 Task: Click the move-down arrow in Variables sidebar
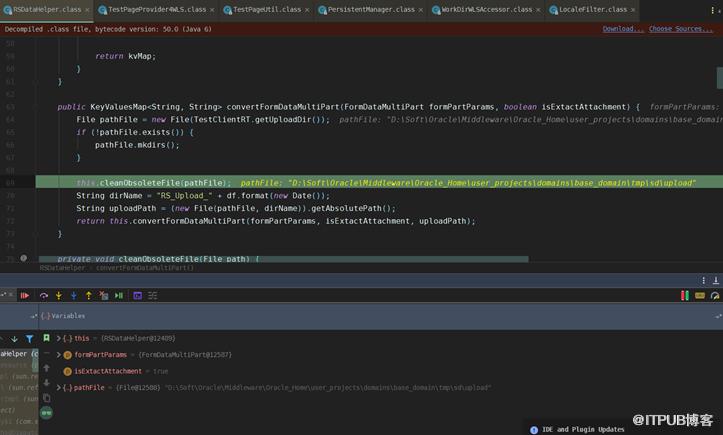coord(47,382)
